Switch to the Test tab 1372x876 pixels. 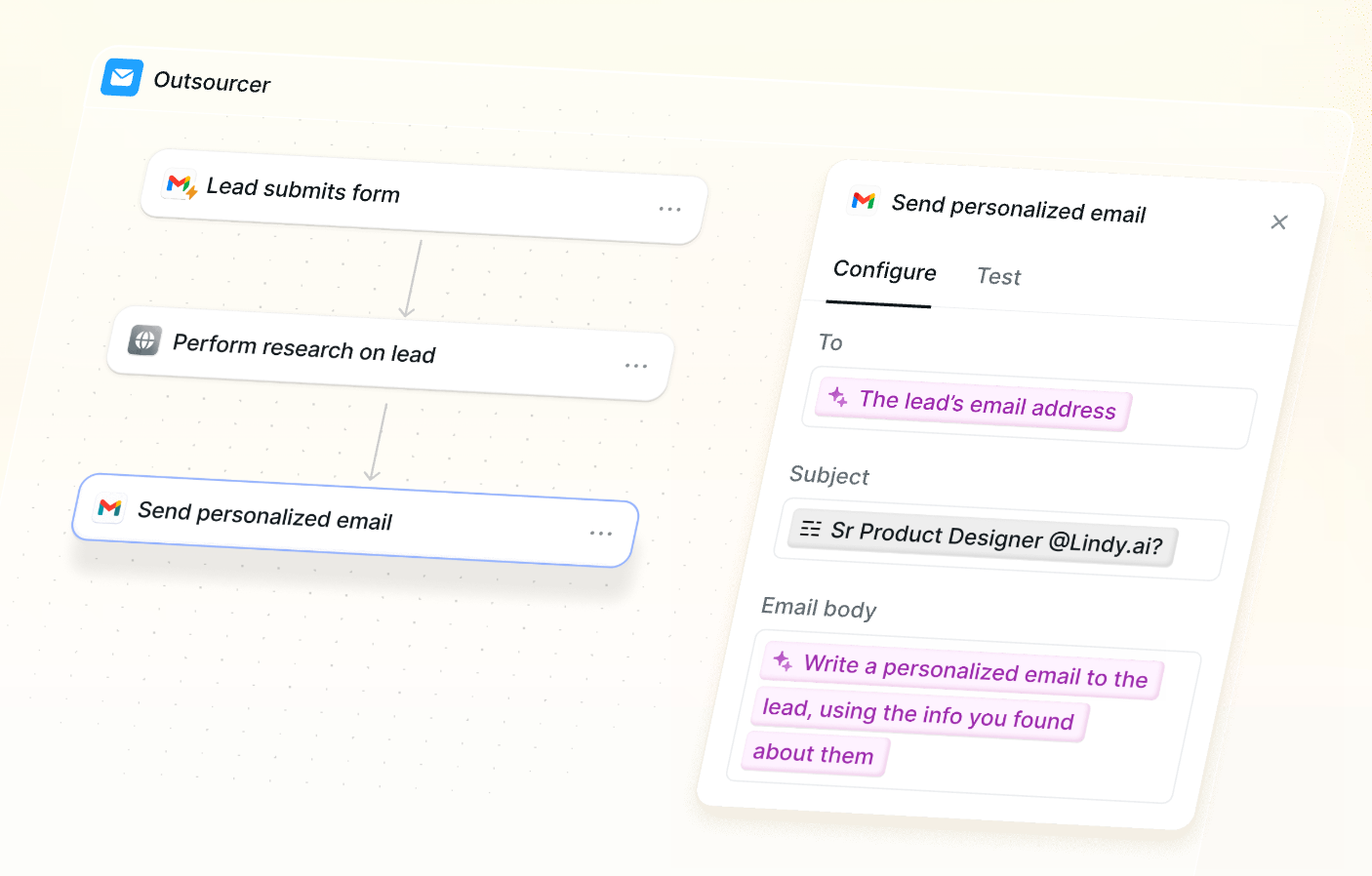pyautogui.click(x=998, y=277)
